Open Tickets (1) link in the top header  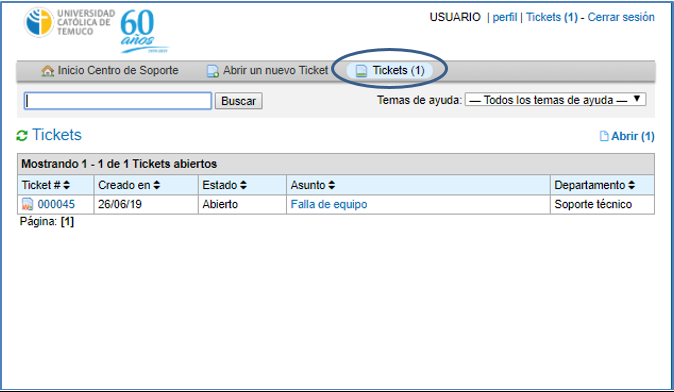552,17
